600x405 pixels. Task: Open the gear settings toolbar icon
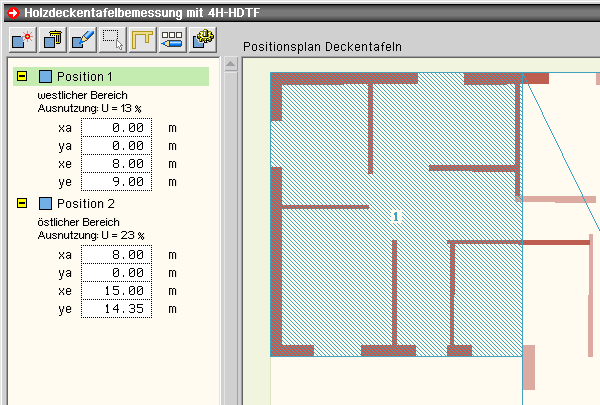click(x=203, y=40)
